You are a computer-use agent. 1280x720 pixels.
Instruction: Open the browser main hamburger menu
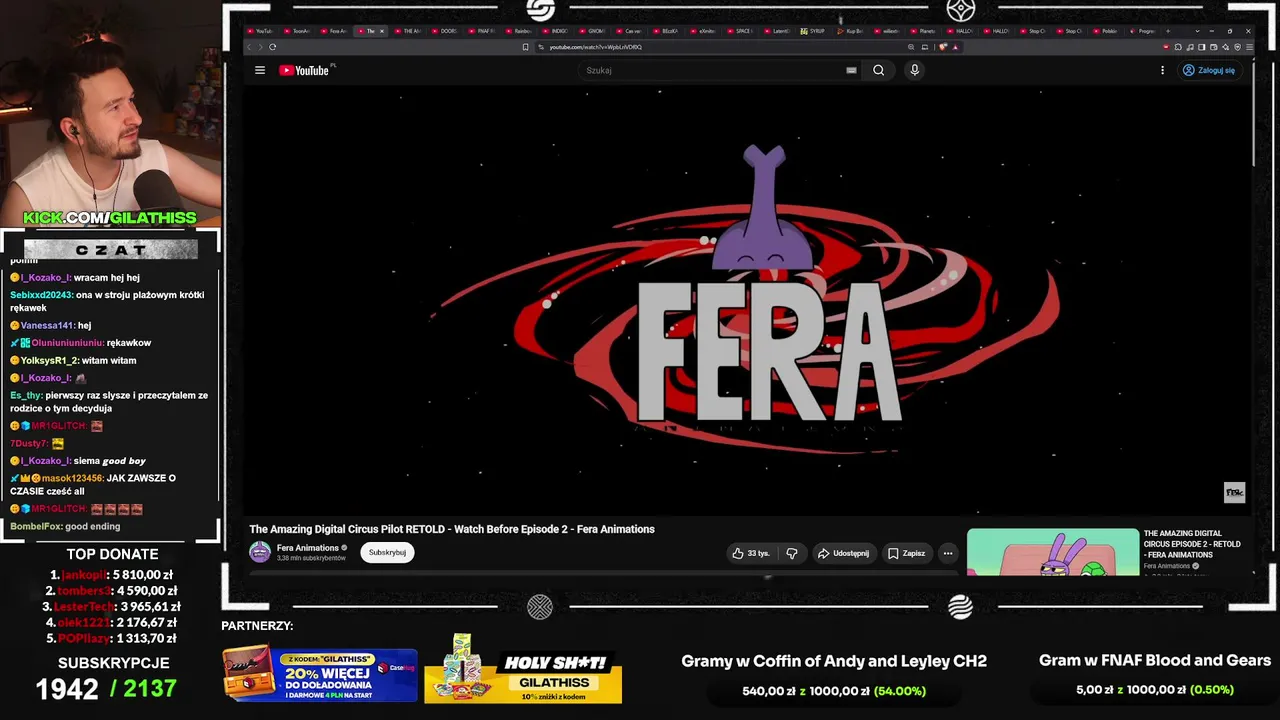point(1249,47)
